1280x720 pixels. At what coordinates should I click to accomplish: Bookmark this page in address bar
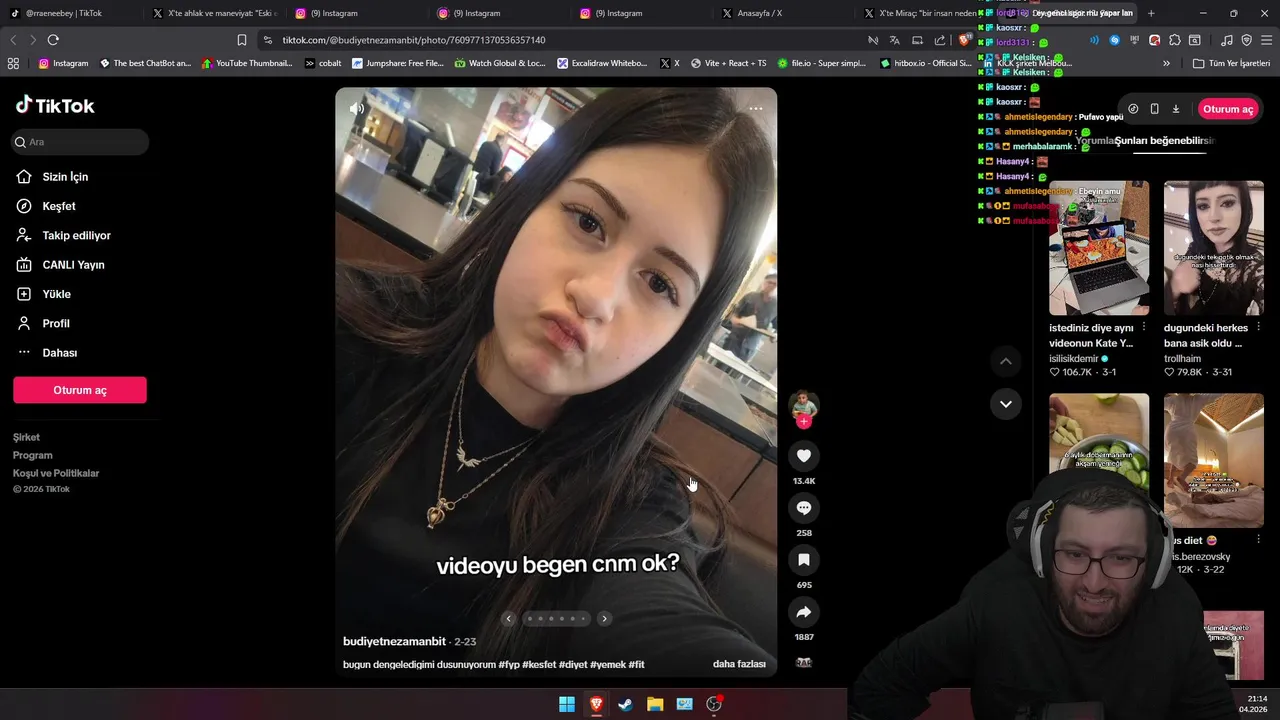(x=242, y=40)
